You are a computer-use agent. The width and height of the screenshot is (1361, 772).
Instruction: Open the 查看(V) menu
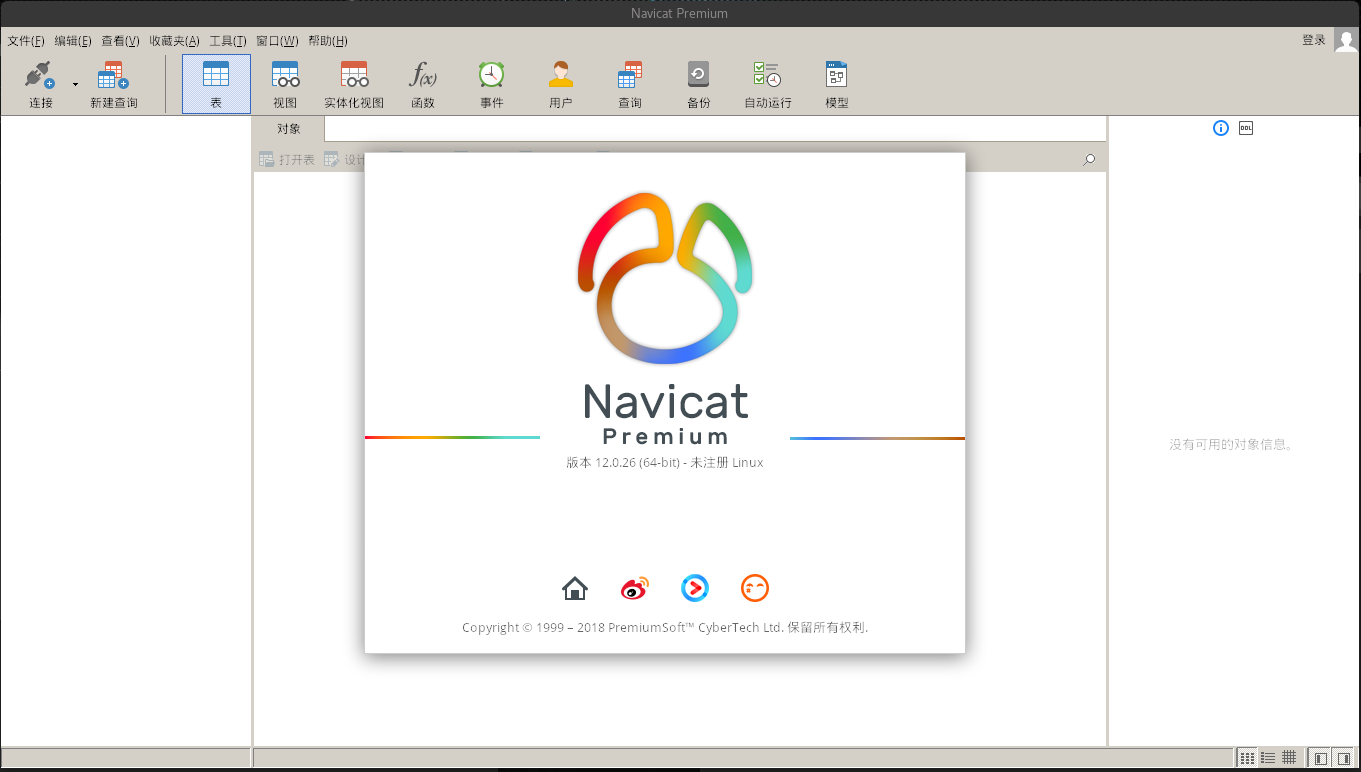click(x=120, y=41)
